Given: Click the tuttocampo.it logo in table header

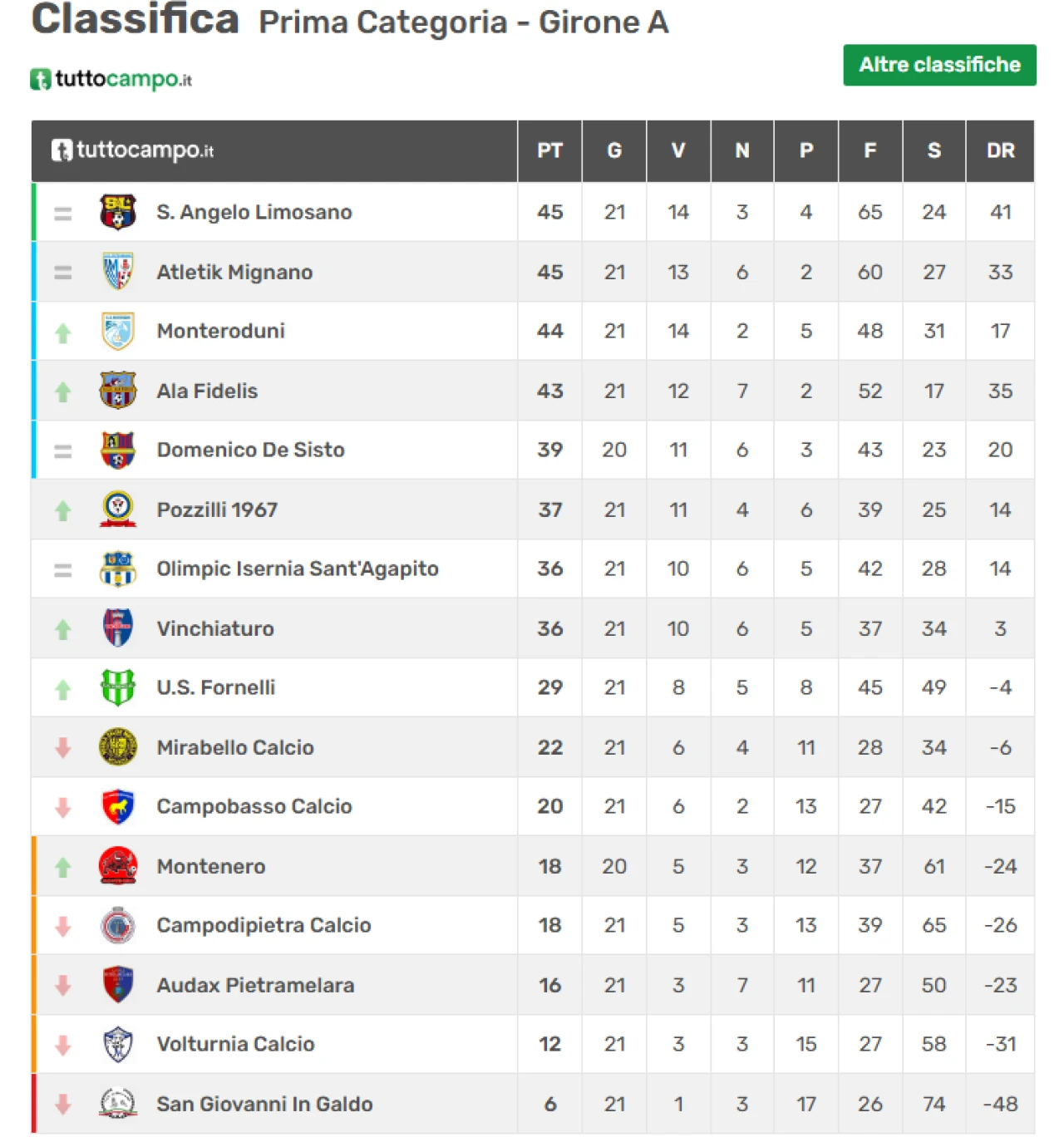Looking at the screenshot, I should coord(133,150).
